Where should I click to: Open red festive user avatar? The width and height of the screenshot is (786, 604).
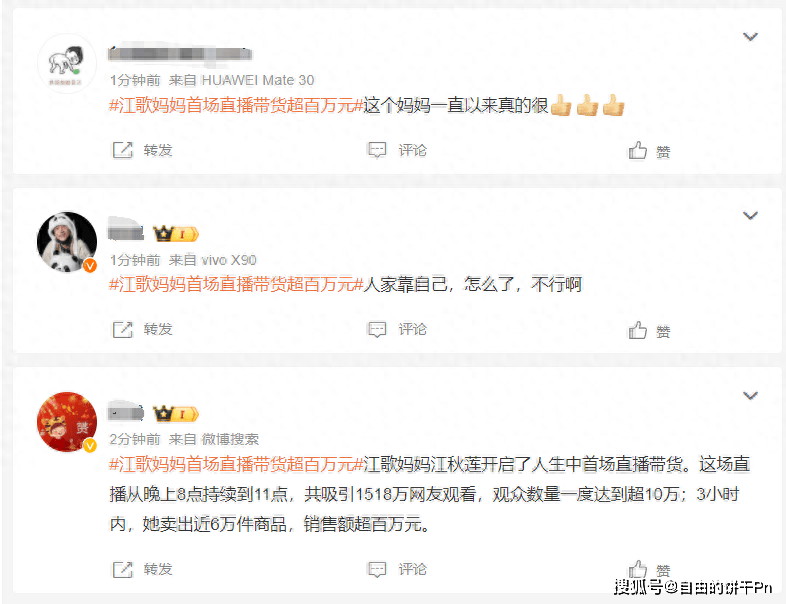click(x=67, y=422)
